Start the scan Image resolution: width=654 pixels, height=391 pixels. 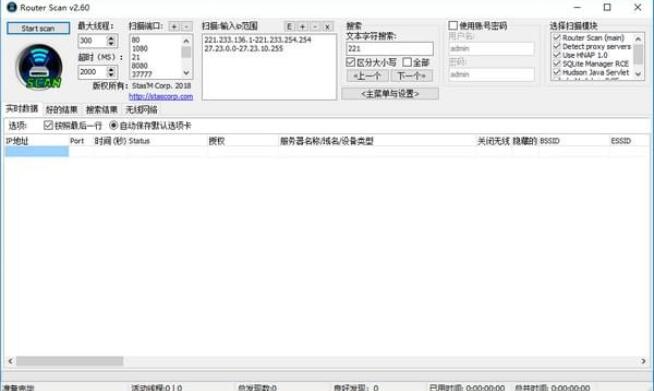(38, 28)
